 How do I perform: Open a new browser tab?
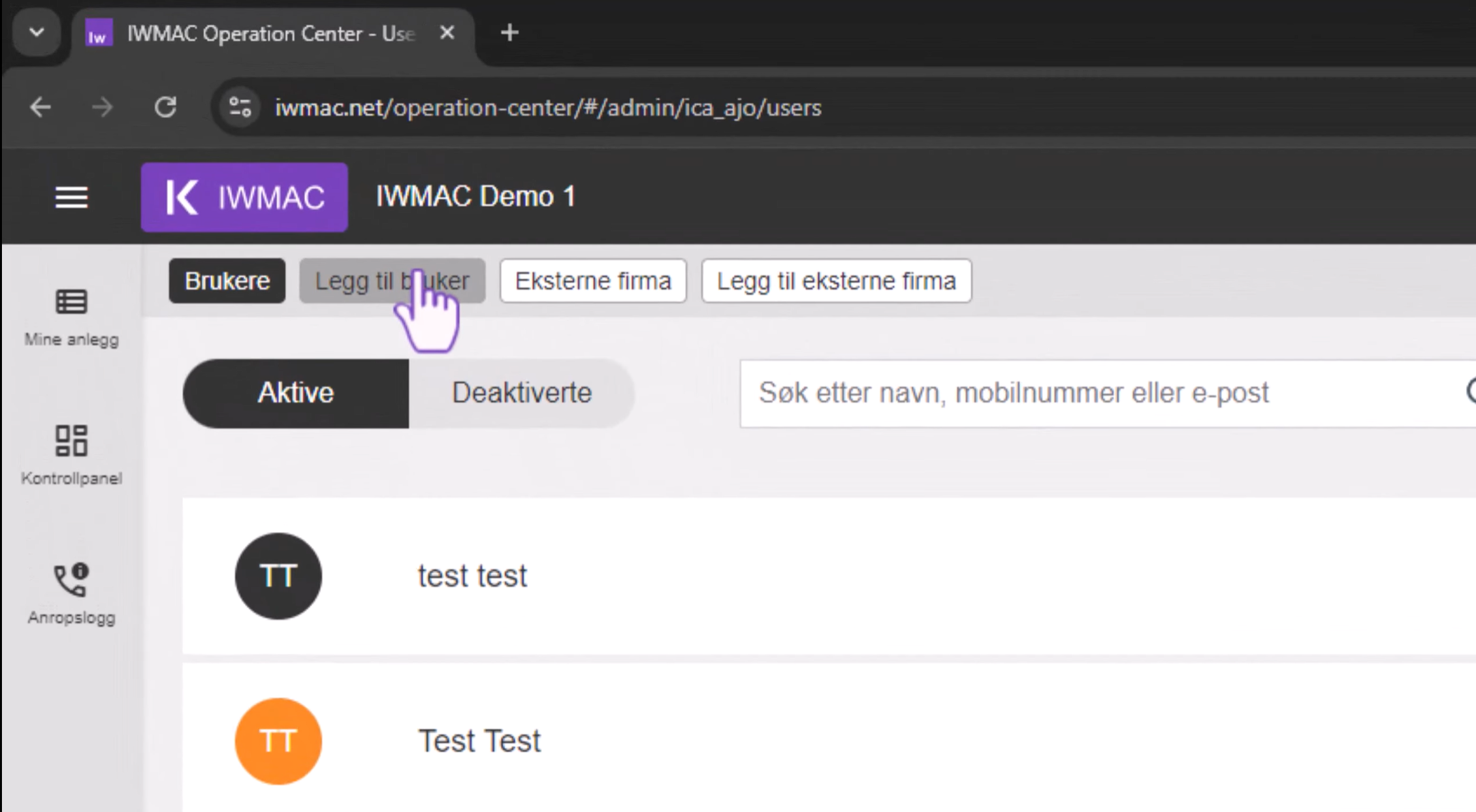[509, 33]
